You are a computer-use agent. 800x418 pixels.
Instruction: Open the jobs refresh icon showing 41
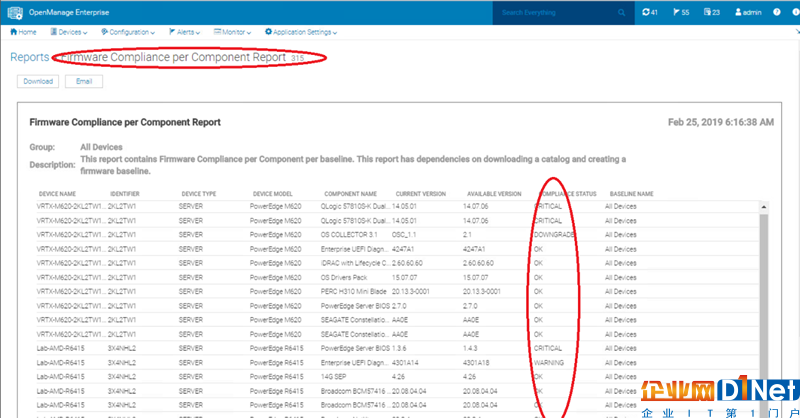tap(649, 12)
